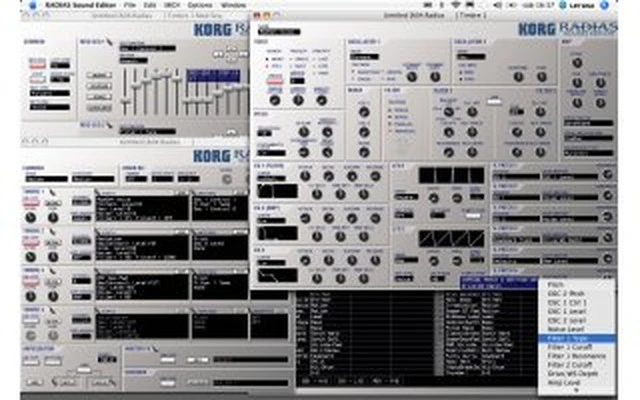The height and width of the screenshot is (400, 640).
Task: Click the popup list's bottom scroll arrow
Action: pos(577,391)
